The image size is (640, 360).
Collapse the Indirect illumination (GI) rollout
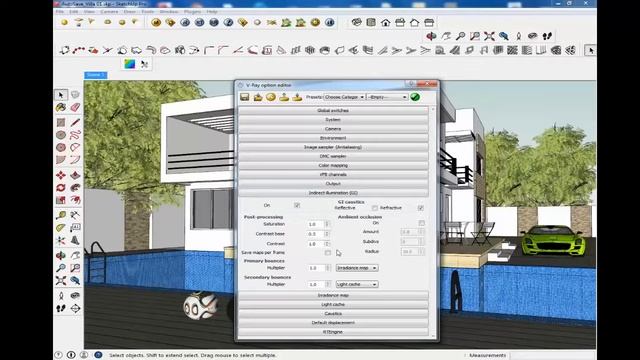[x=333, y=193]
